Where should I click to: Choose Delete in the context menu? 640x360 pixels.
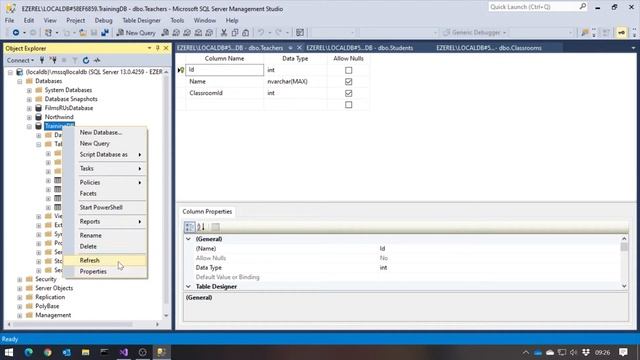pos(106,247)
